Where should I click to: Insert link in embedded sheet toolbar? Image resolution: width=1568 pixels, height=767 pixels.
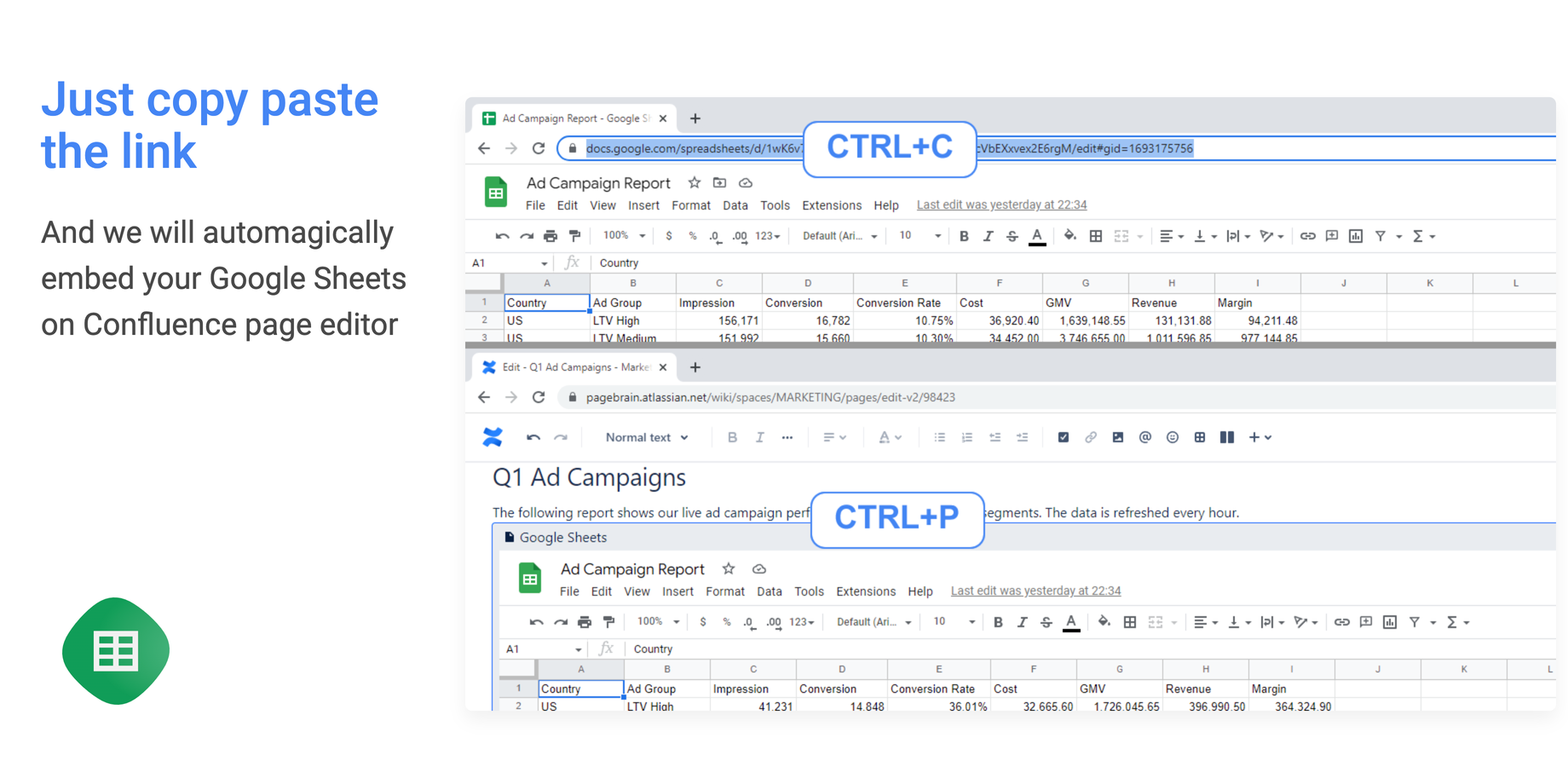(1342, 622)
